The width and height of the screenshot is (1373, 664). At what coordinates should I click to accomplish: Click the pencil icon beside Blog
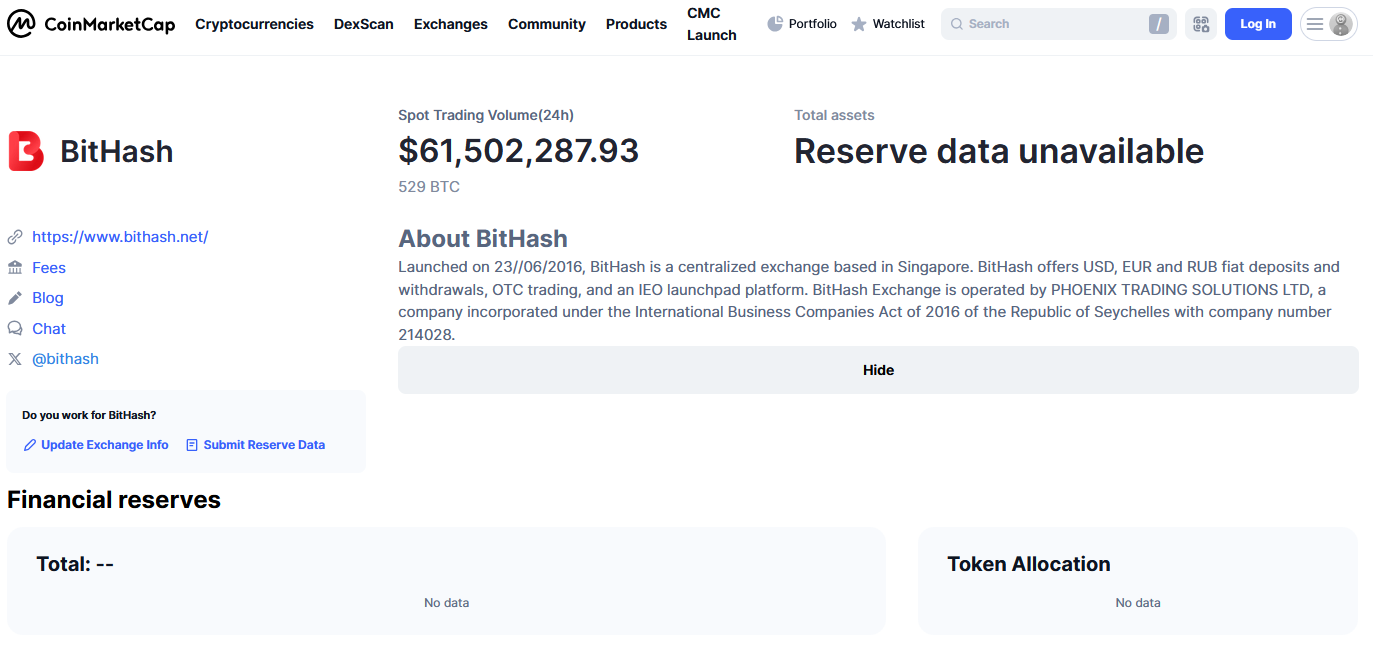15,298
